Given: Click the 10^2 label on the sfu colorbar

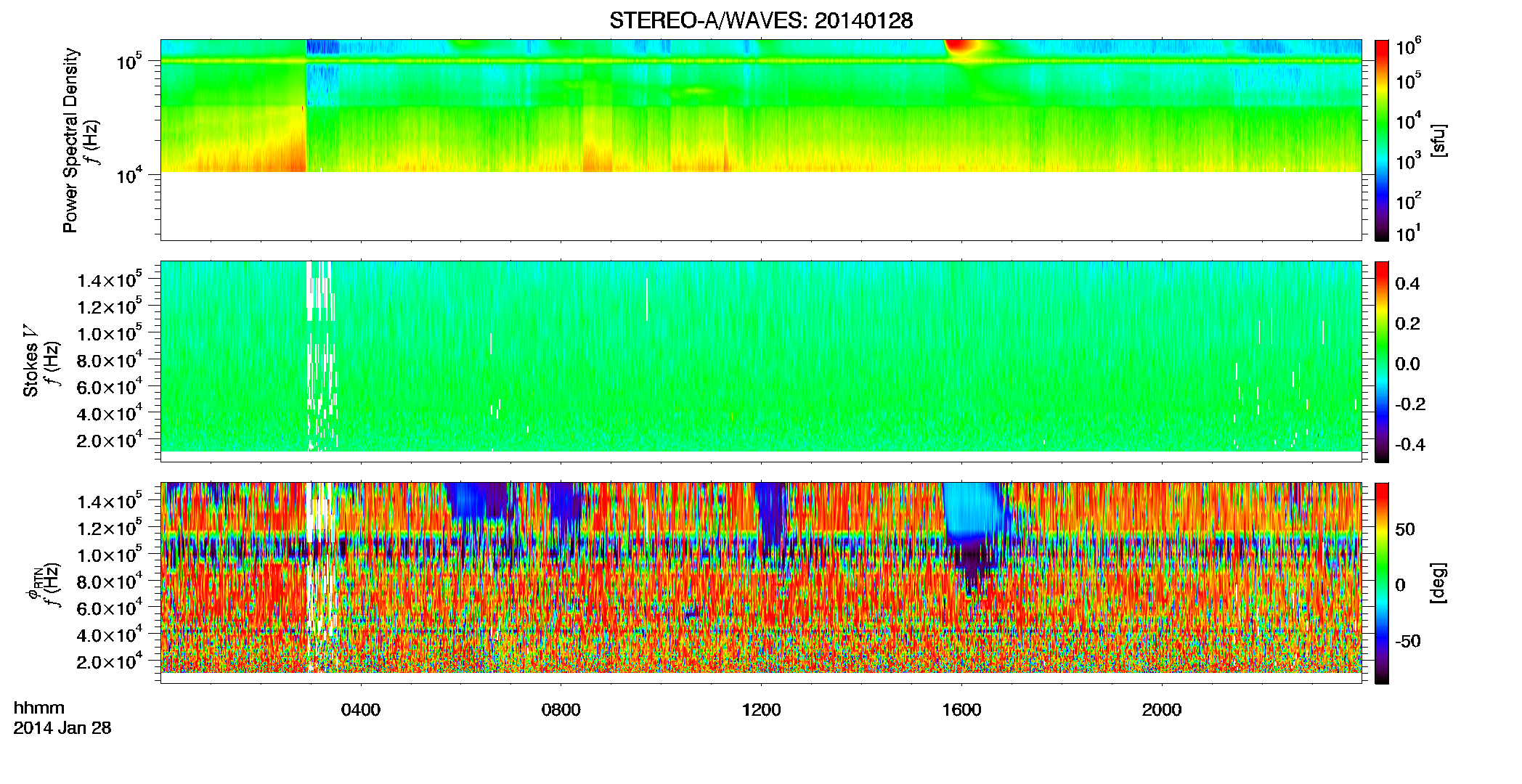Looking at the screenshot, I should click(x=1408, y=201).
